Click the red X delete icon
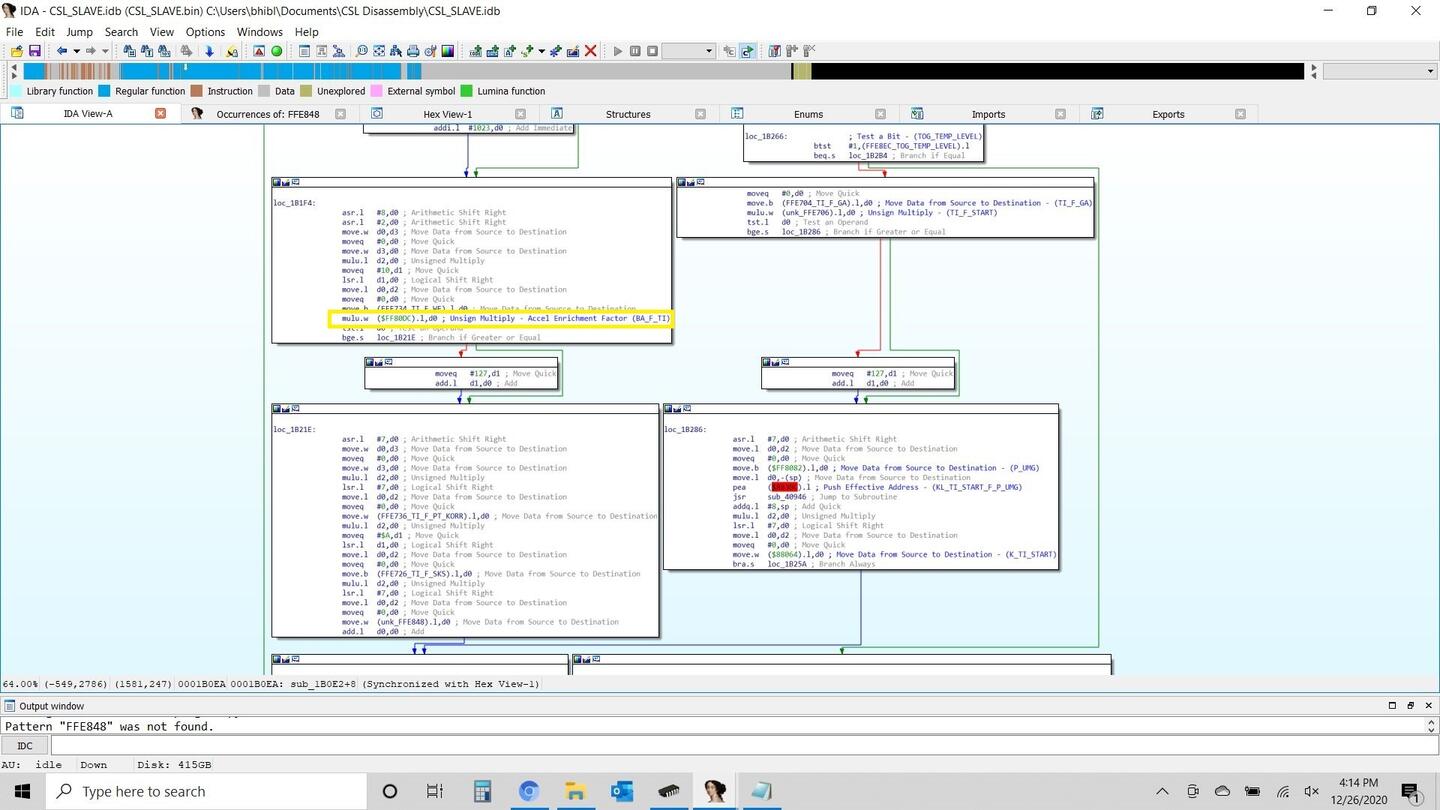This screenshot has height=810, width=1440. [590, 51]
